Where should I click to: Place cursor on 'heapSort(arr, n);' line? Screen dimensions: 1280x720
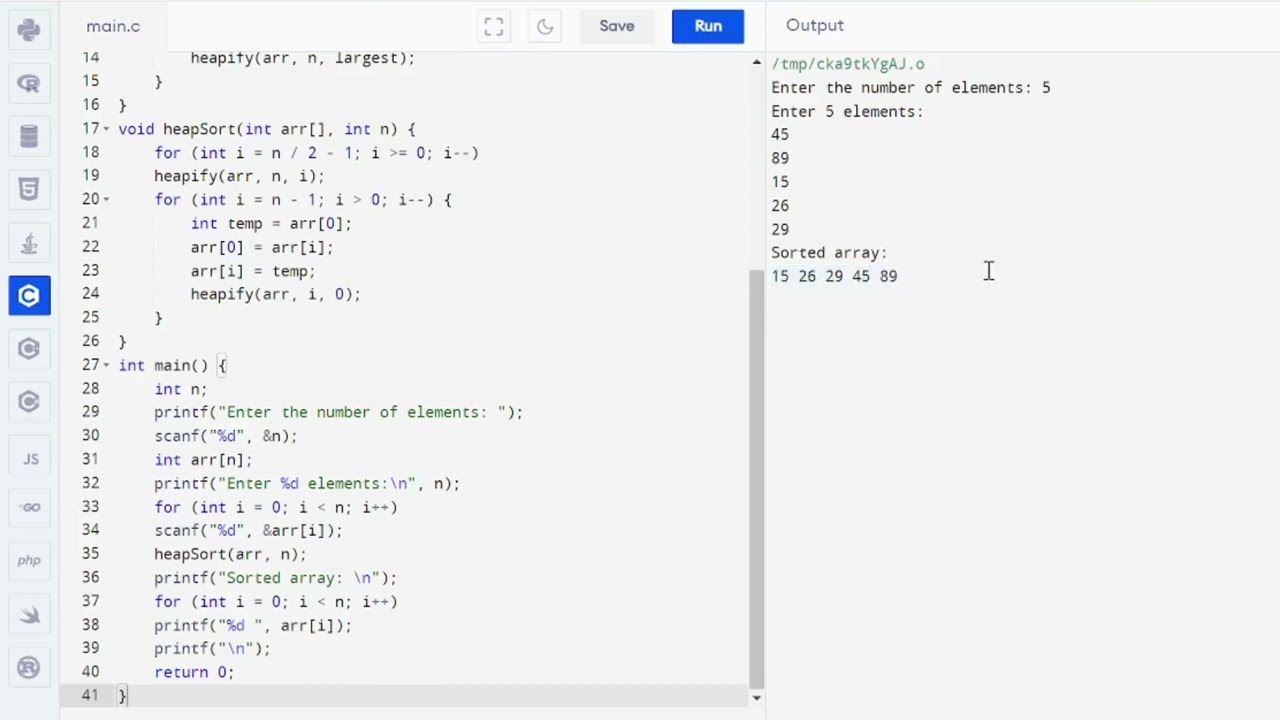[230, 554]
